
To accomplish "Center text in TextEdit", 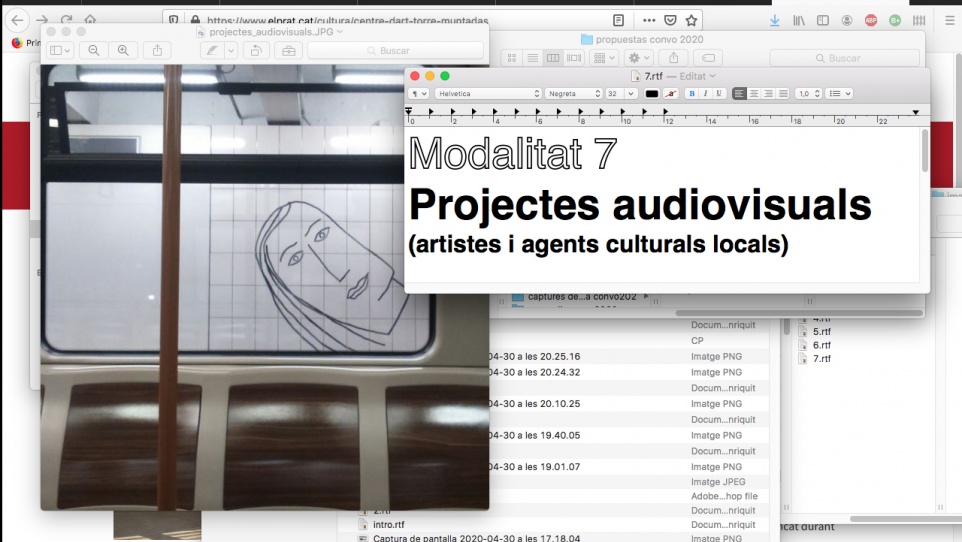I will coord(753,93).
